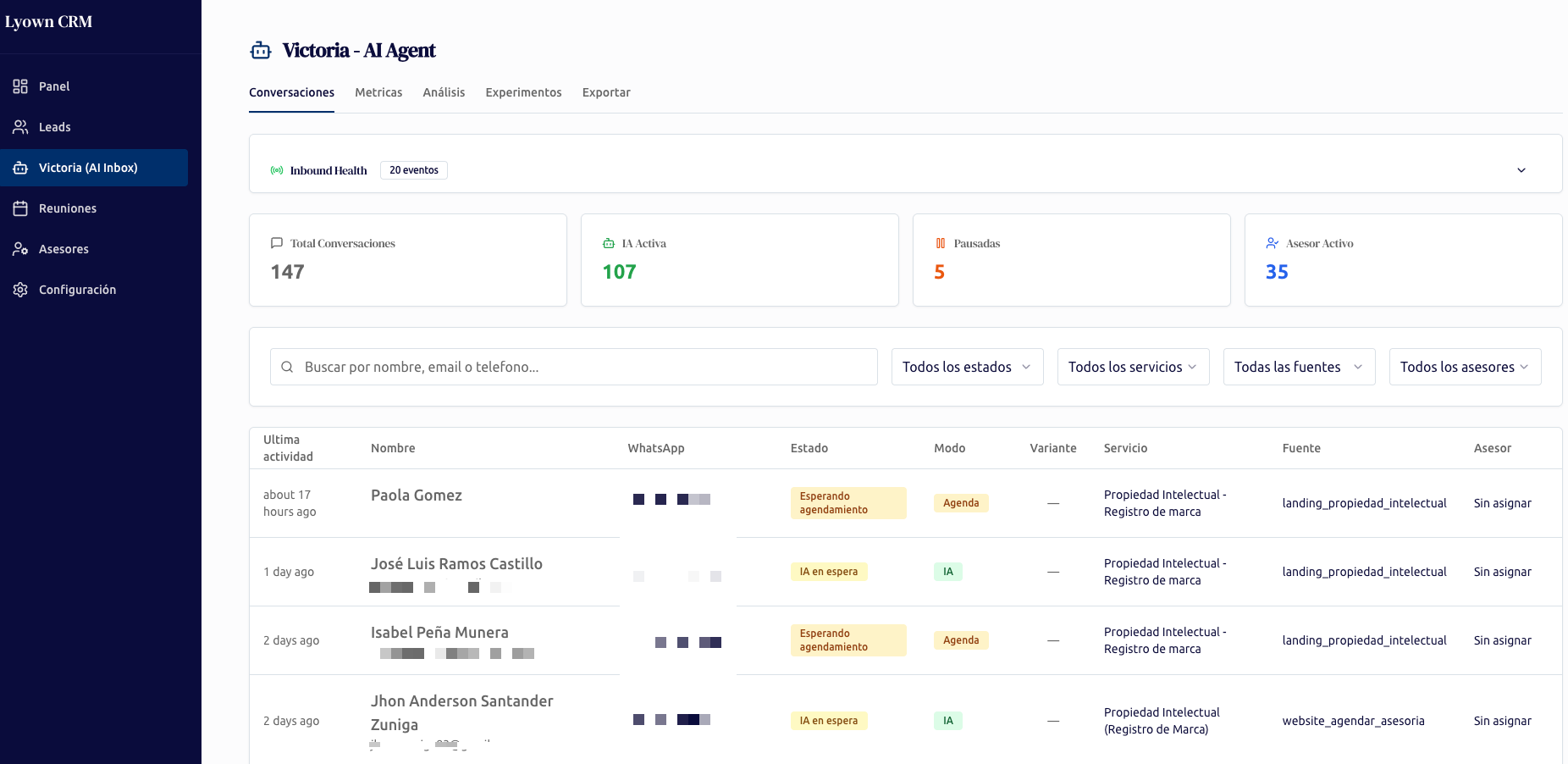Click the advisor icon on Asesor Activo card
This screenshot has width=1568, height=764.
click(1273, 243)
